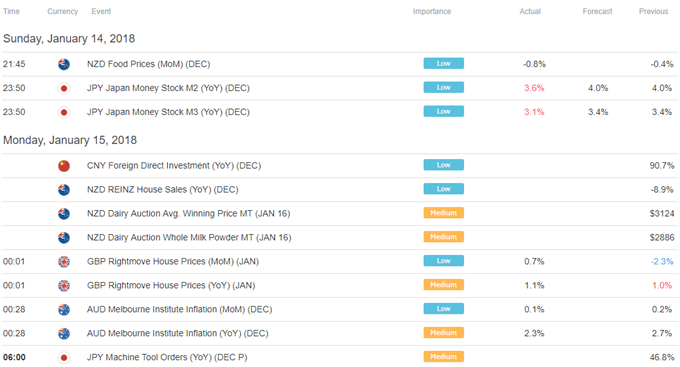Sort by the Importance column header

[432, 11]
